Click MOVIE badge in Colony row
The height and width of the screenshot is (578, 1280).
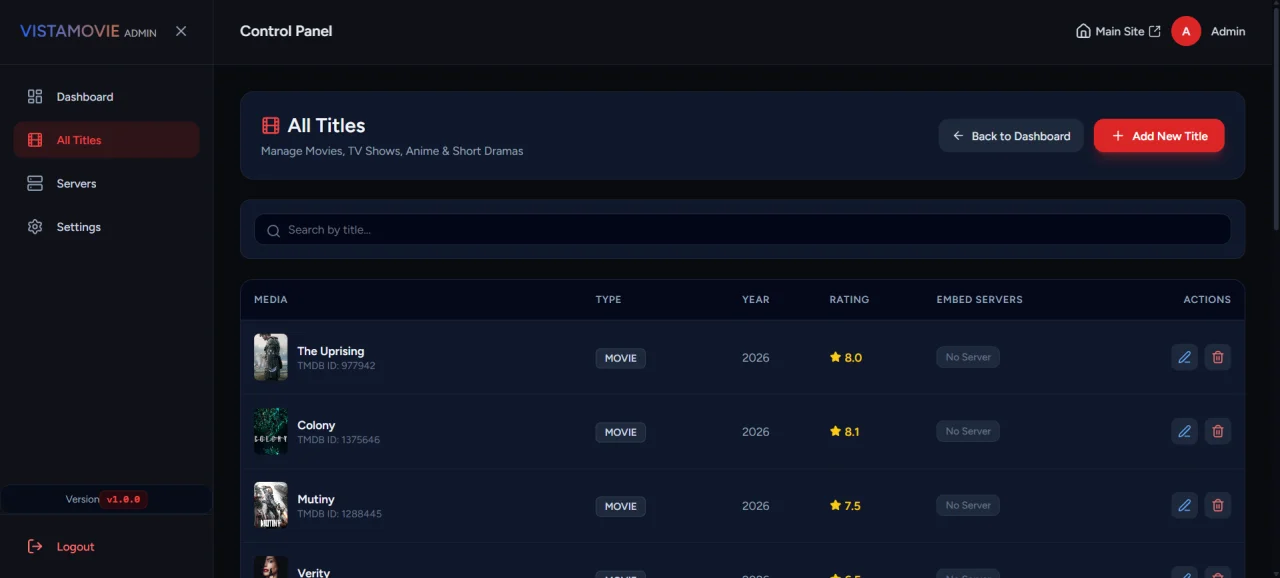621,432
